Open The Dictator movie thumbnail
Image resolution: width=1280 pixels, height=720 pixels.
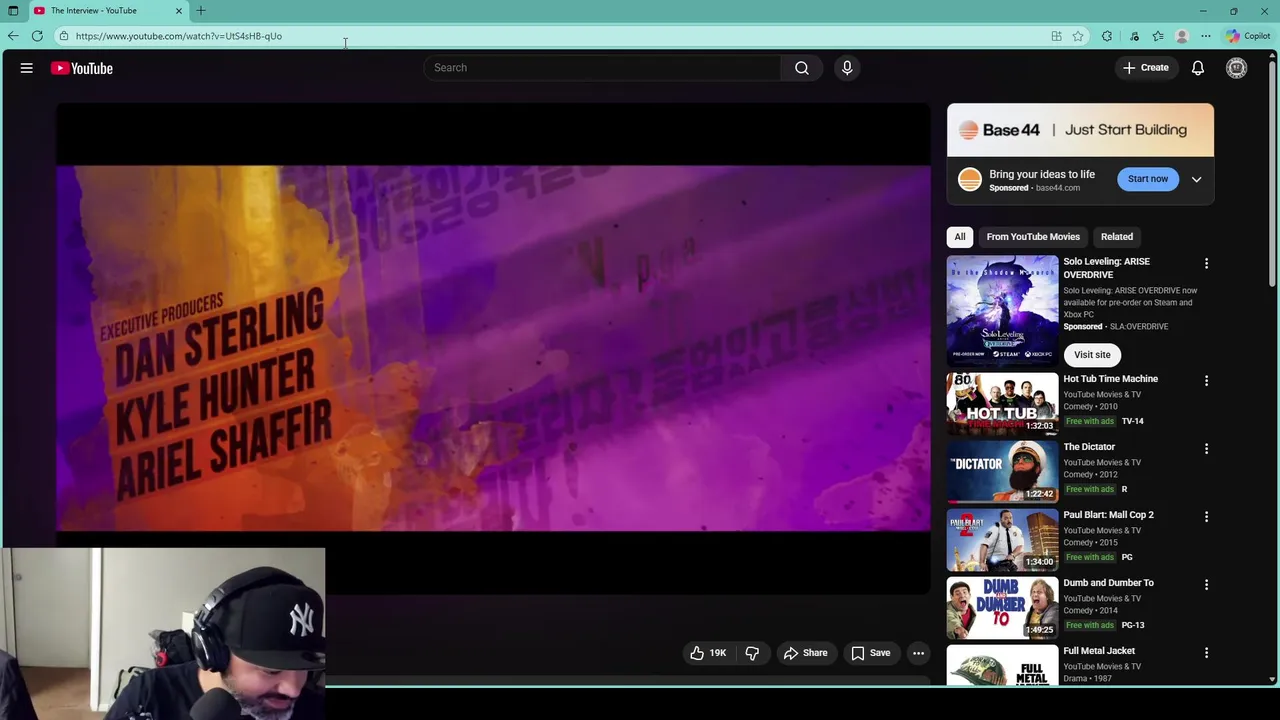pyautogui.click(x=1002, y=471)
